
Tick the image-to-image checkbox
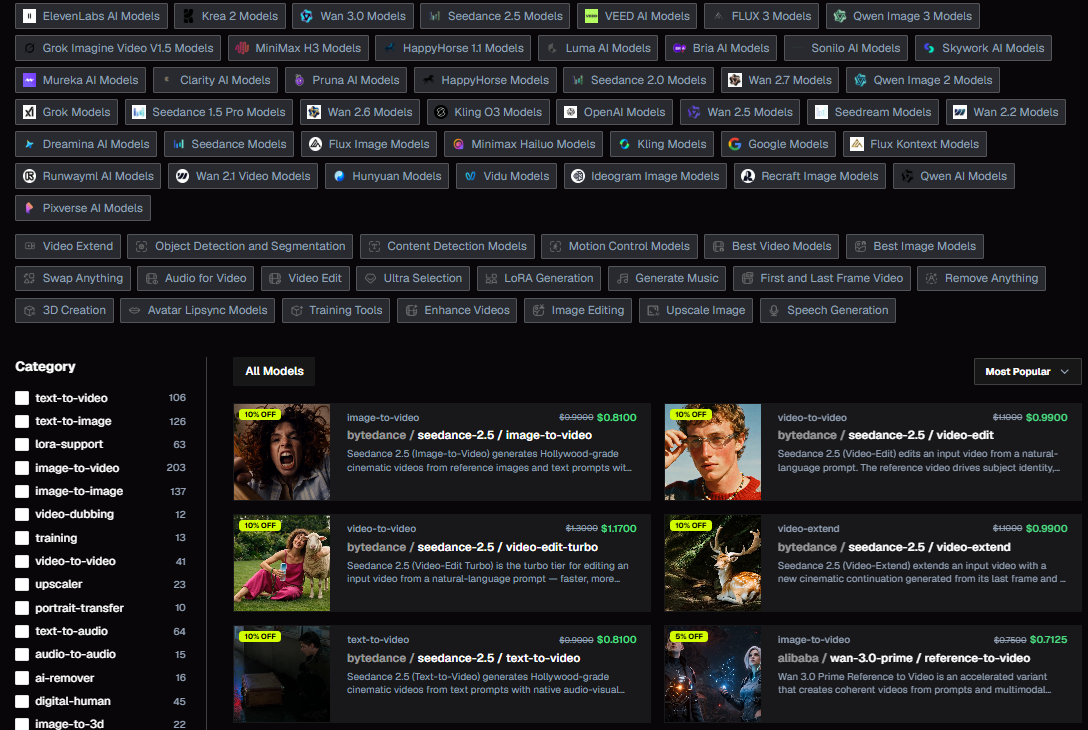click(x=22, y=491)
